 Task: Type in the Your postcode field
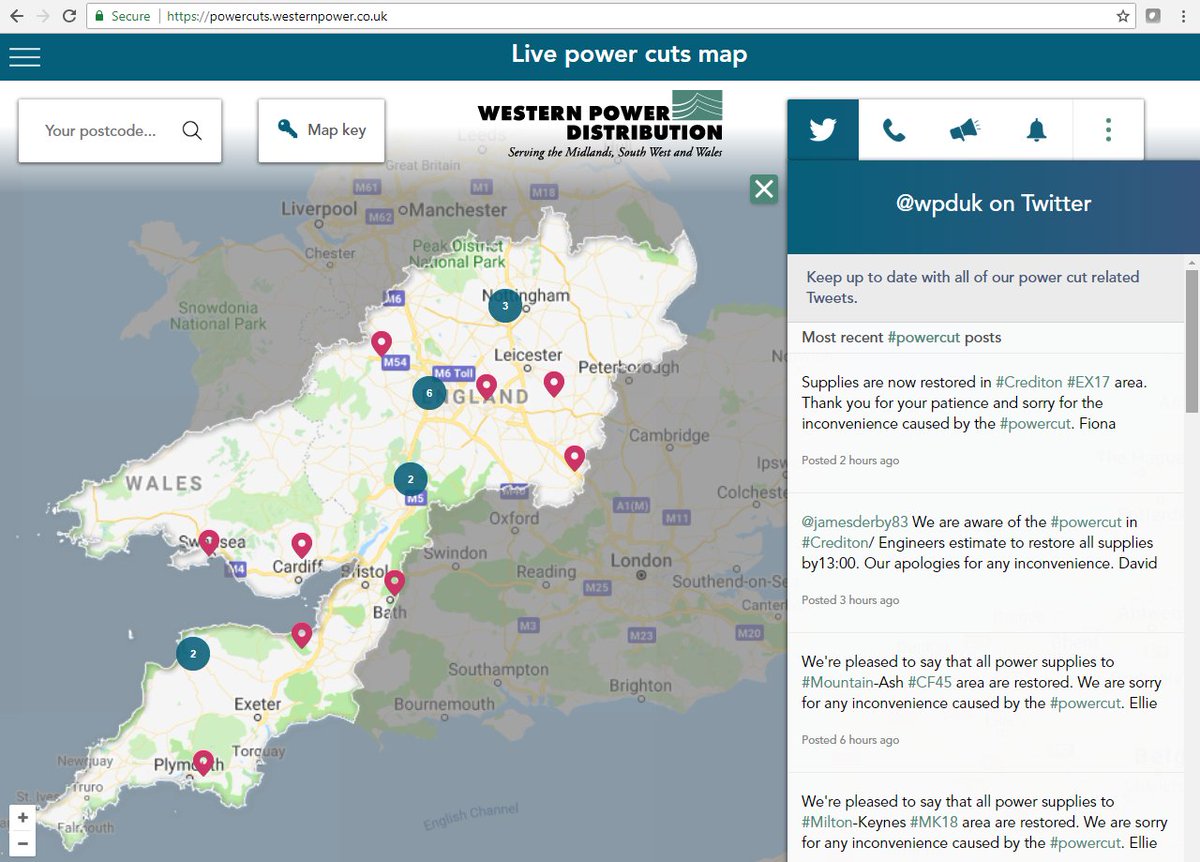tap(101, 130)
